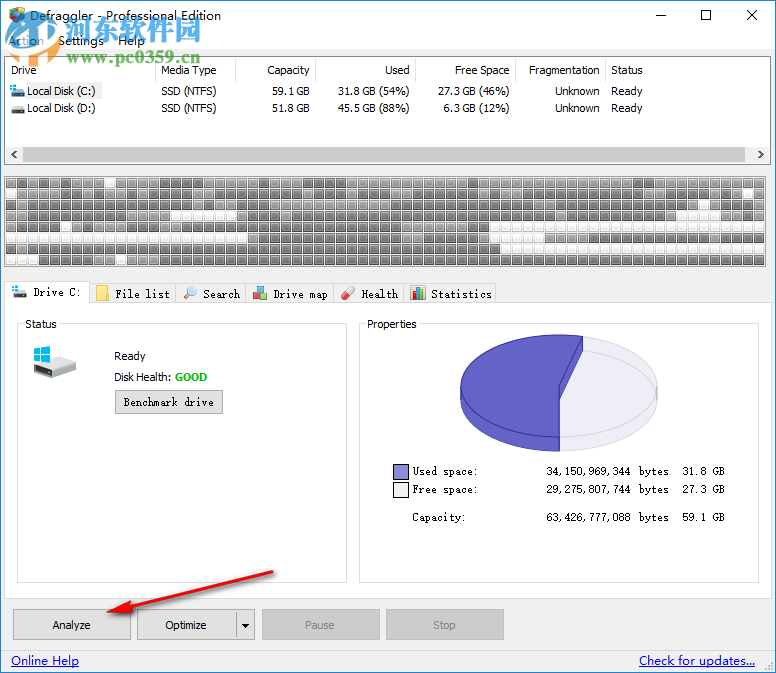Open the Help menu
Screen dimensions: 776x673
131,41
